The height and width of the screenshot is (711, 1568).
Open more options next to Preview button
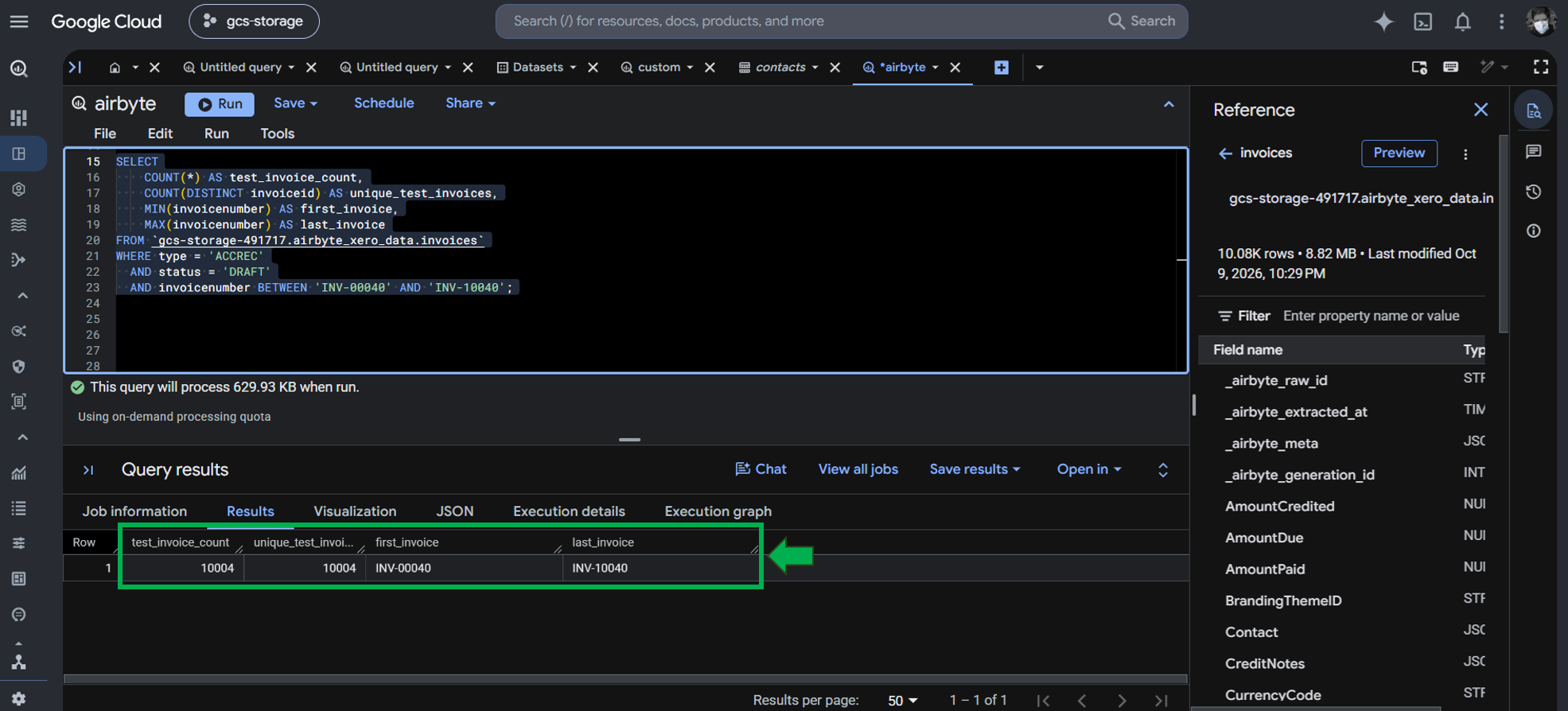(1465, 154)
